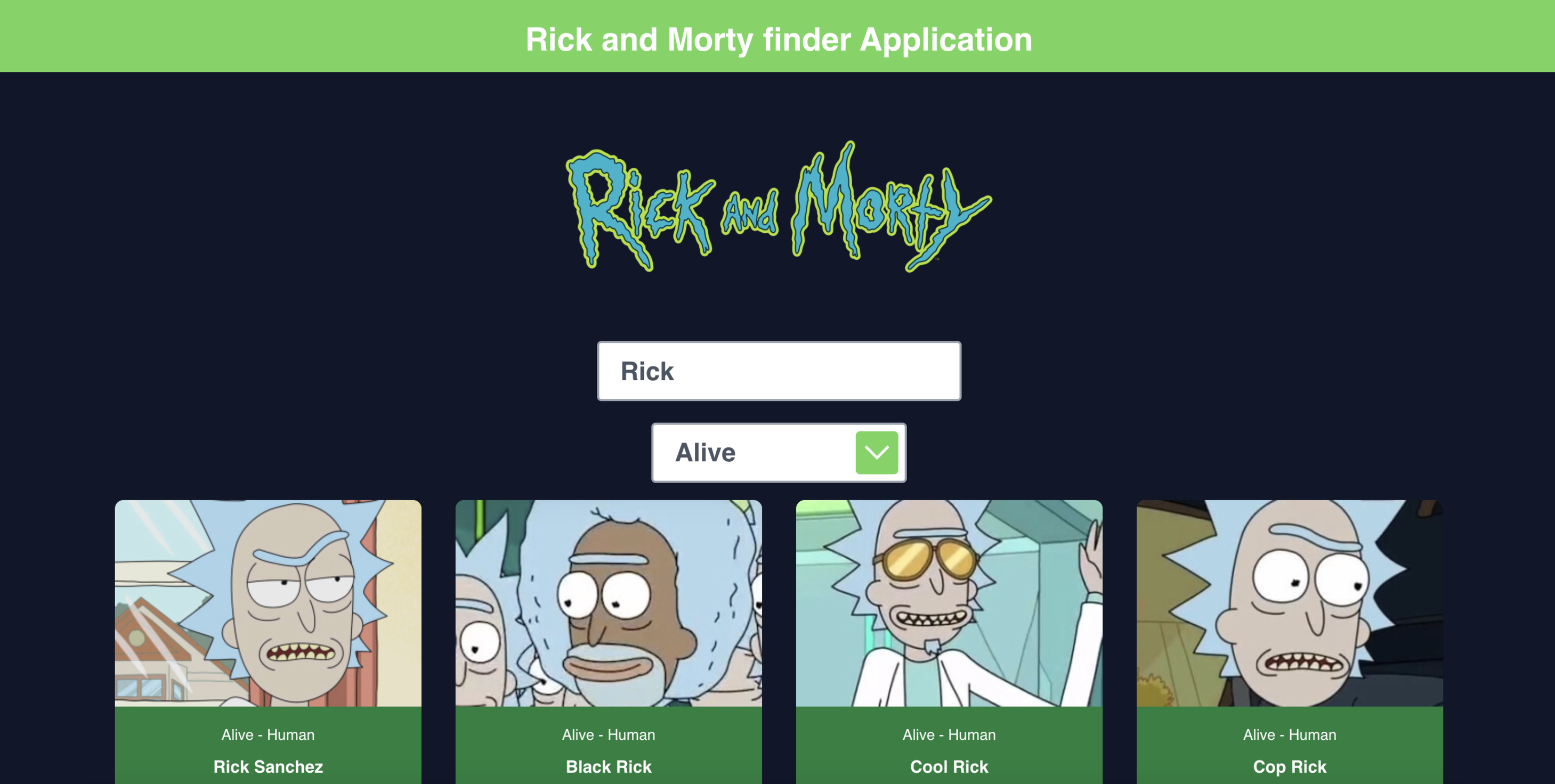Click the Rick Sanchez name label
The width and height of the screenshot is (1555, 784).
pos(268,766)
